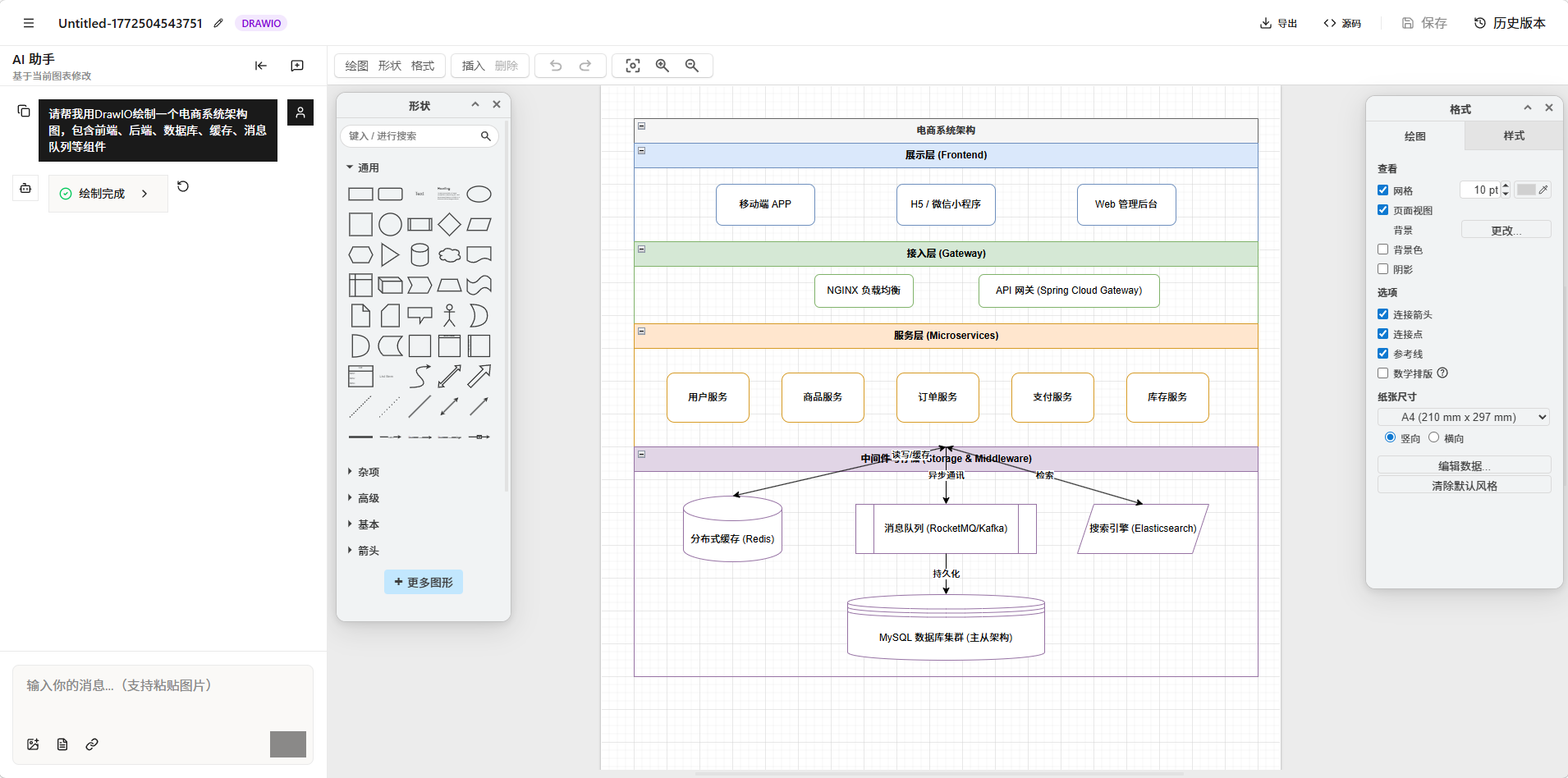Collapse the AI assistant sidebar
The image size is (1568, 778).
coord(261,66)
